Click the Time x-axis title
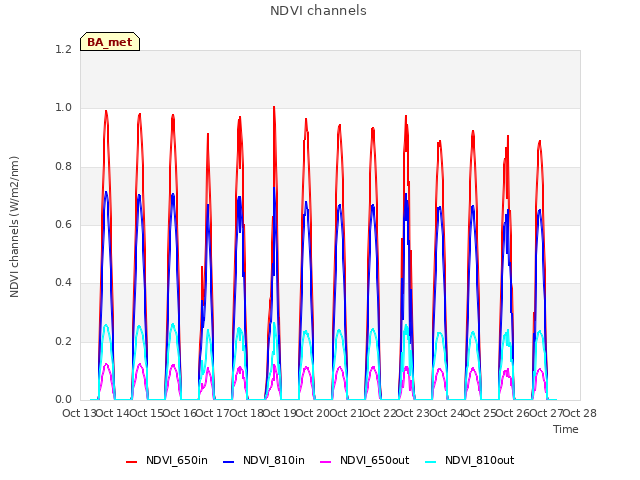Viewport: 640px width, 480px height. 566,429
